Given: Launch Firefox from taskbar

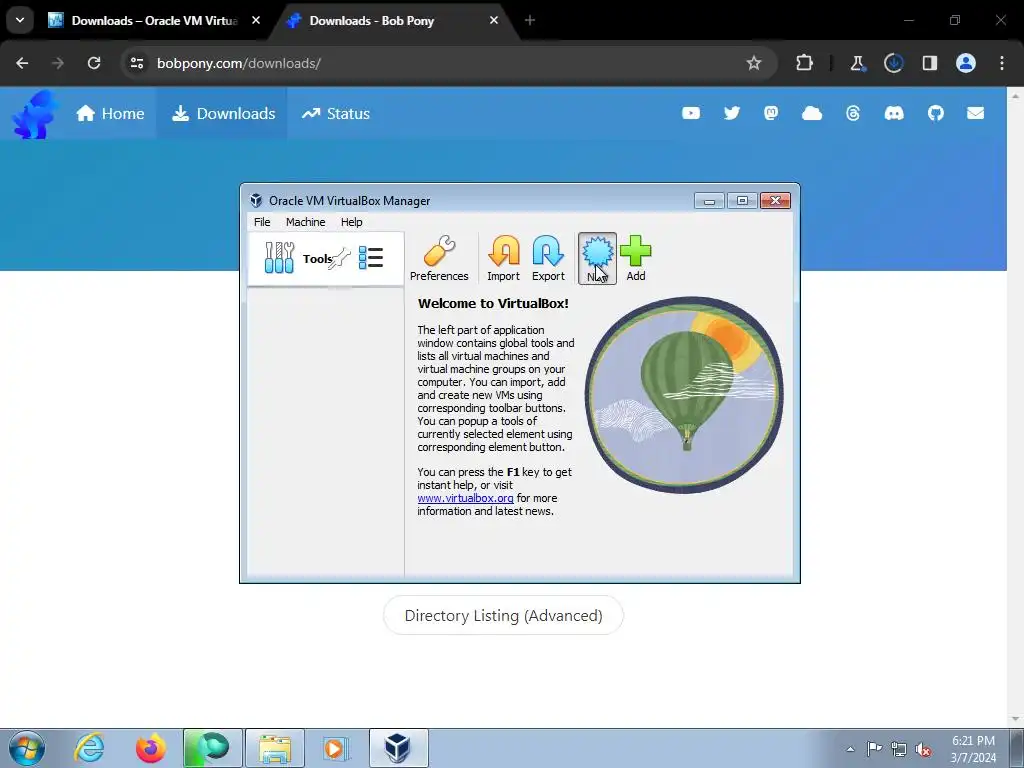Looking at the screenshot, I should pos(151,748).
